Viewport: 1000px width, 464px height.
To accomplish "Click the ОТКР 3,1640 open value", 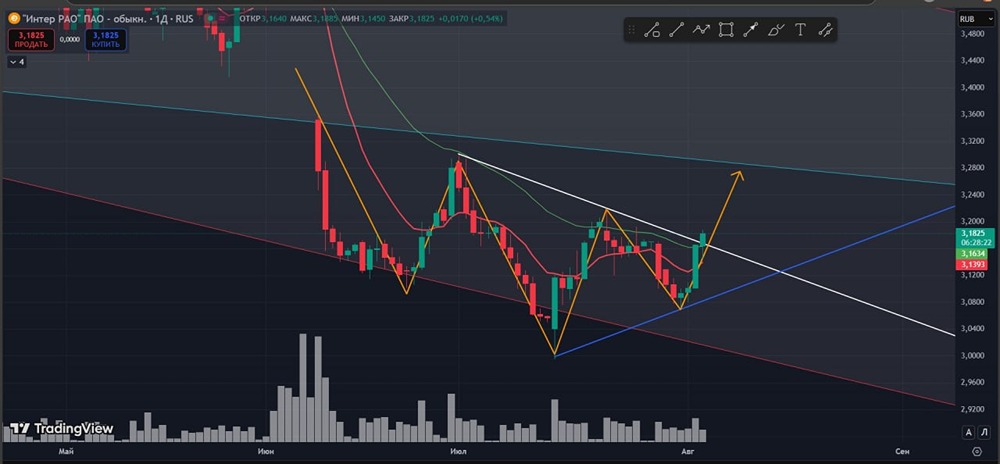I will tap(263, 19).
